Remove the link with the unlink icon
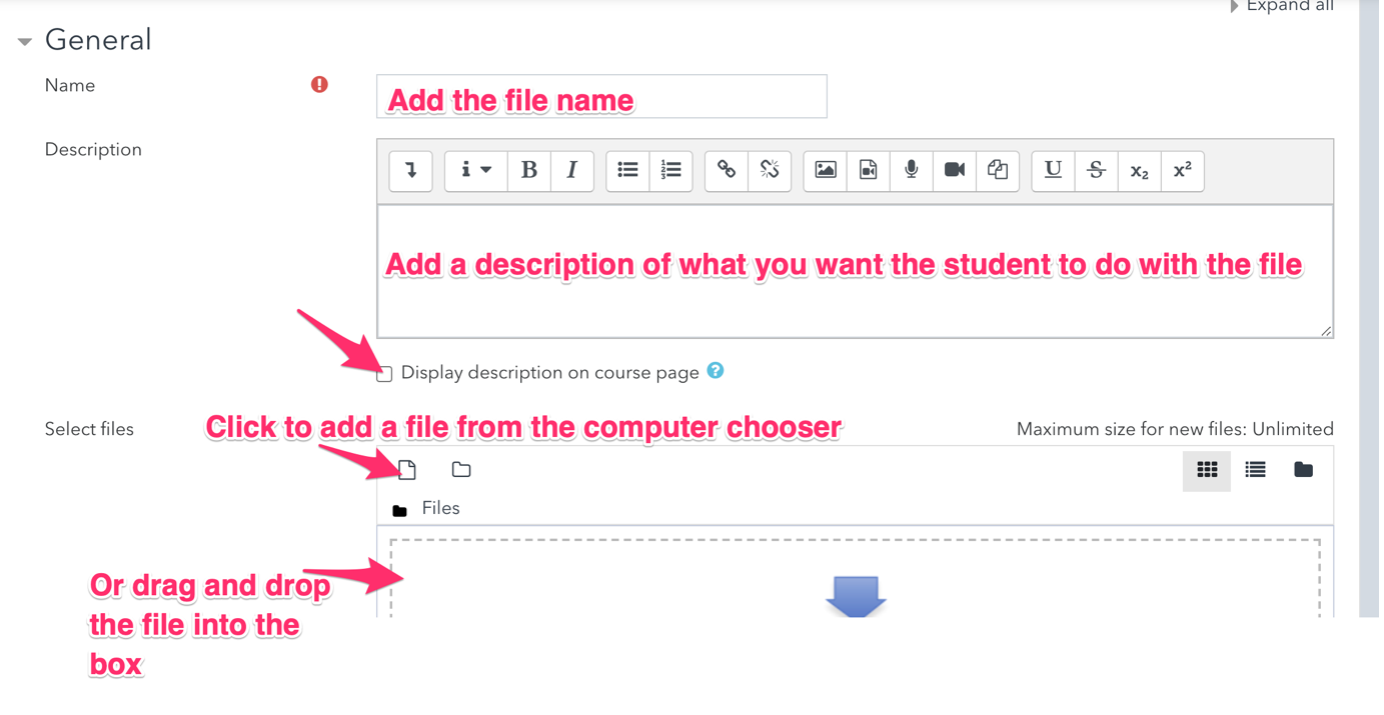The image size is (1384, 715). [x=769, y=170]
